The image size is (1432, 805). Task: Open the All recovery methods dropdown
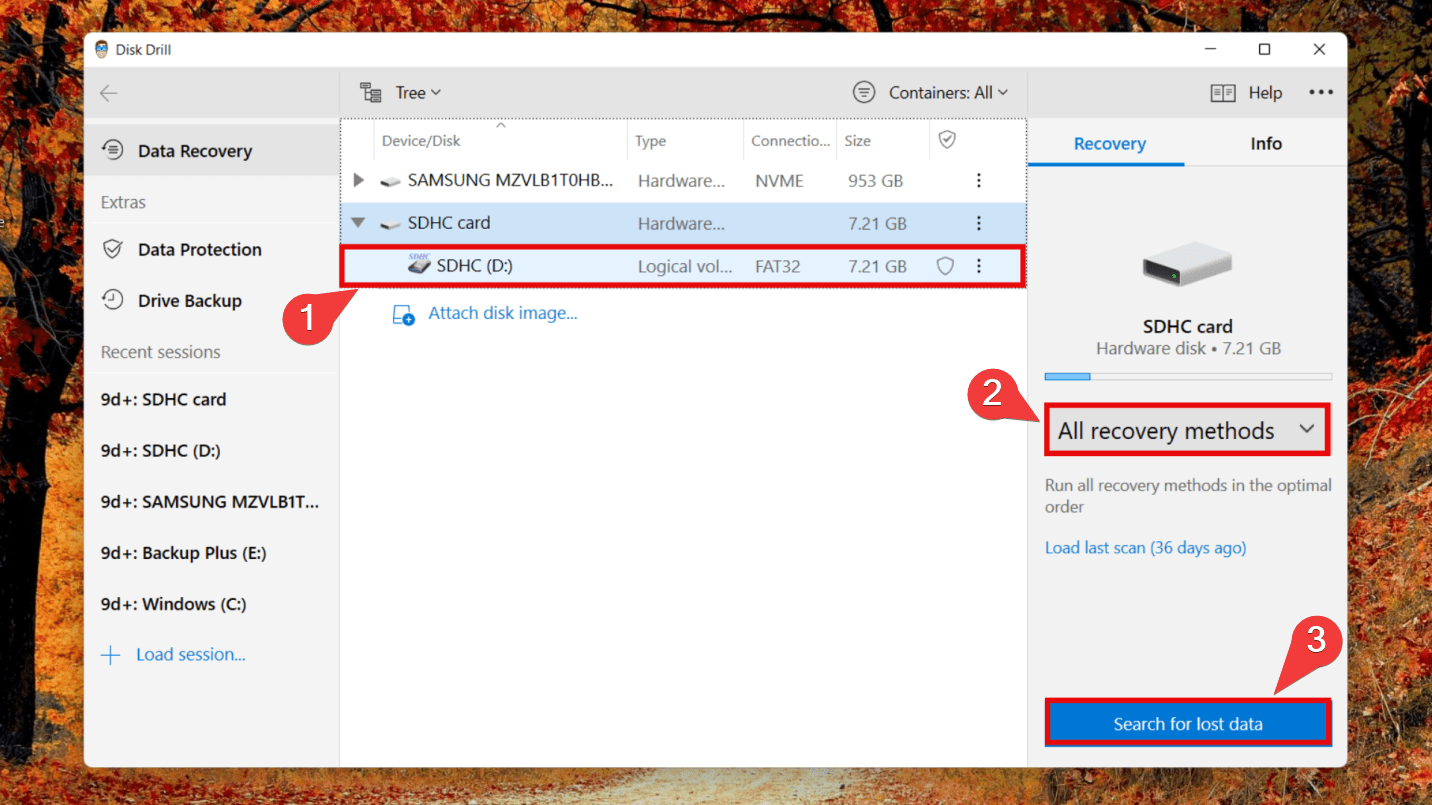point(1188,431)
